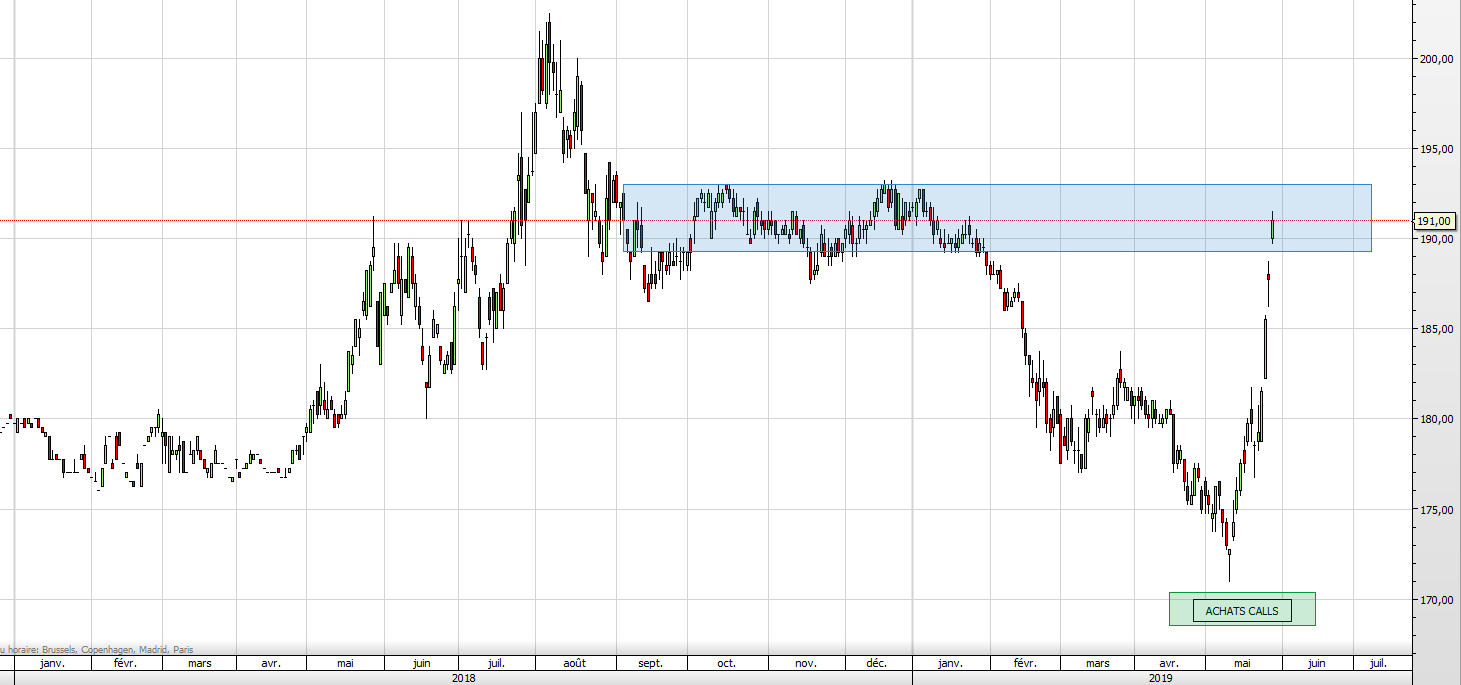Screen dimensions: 1461x685
Task: Click the août month marker
Action: point(574,663)
